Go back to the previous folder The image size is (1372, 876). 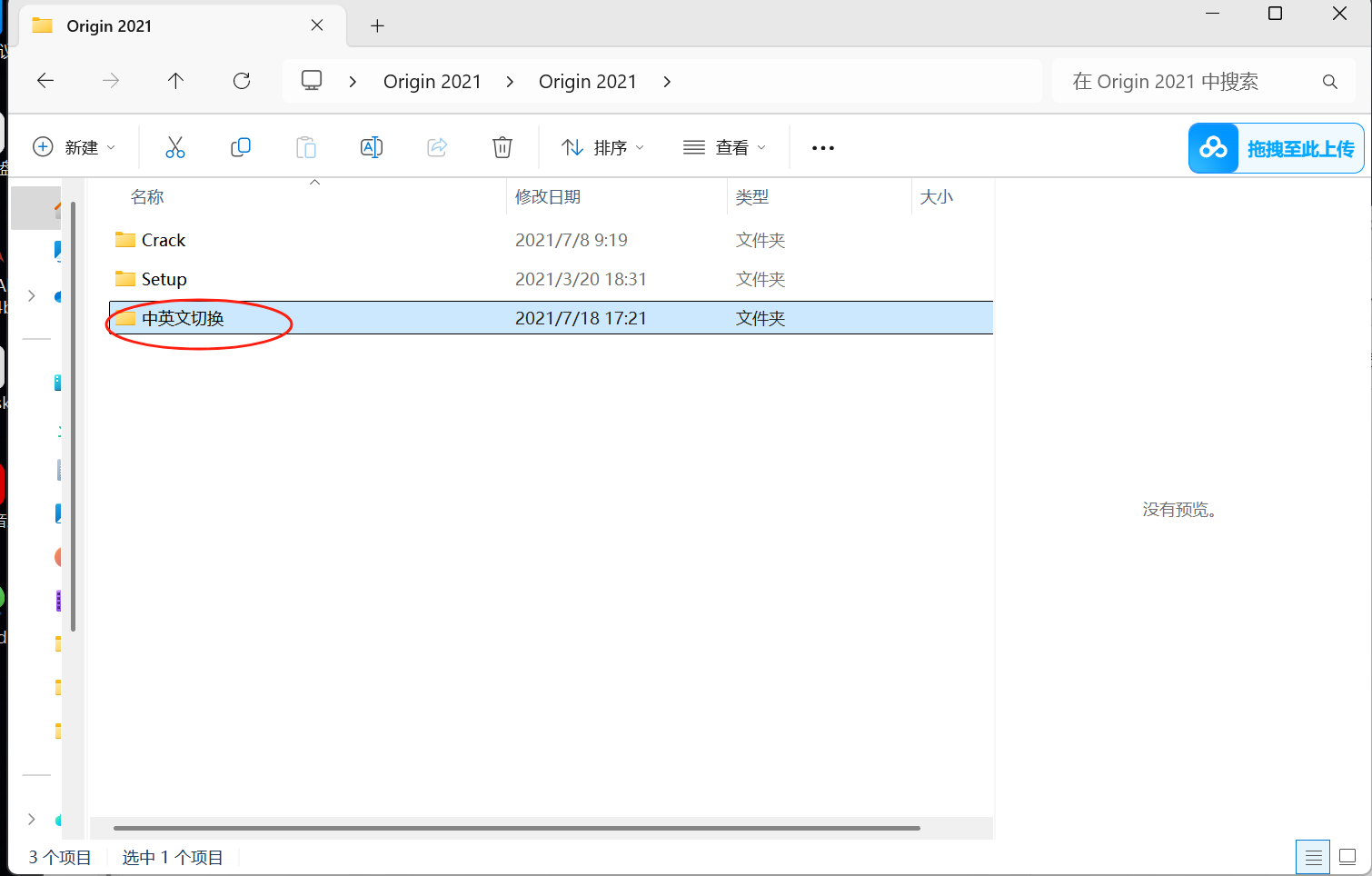[45, 81]
